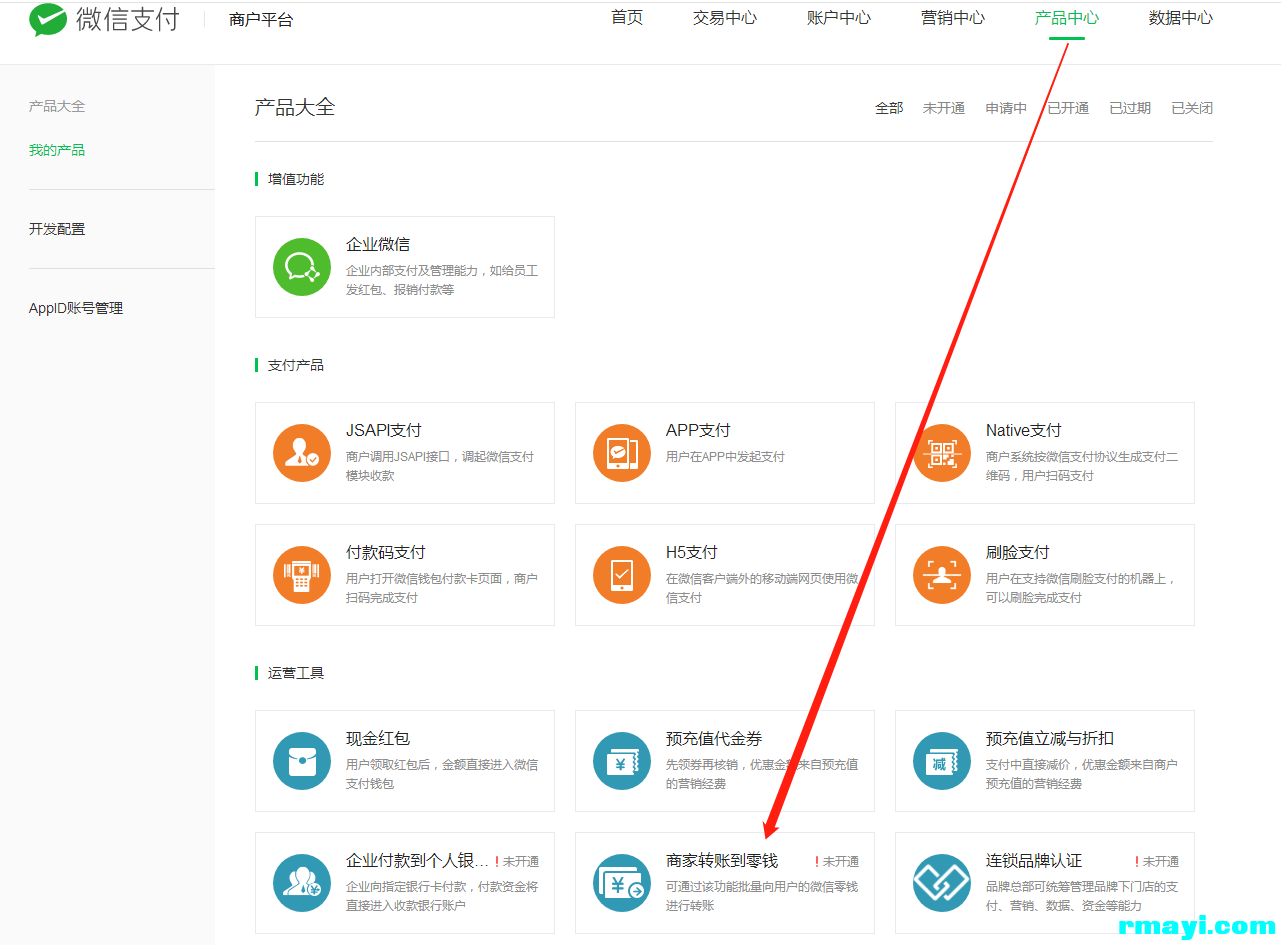Click the 付款码支付 scanner icon

pyautogui.click(x=302, y=575)
